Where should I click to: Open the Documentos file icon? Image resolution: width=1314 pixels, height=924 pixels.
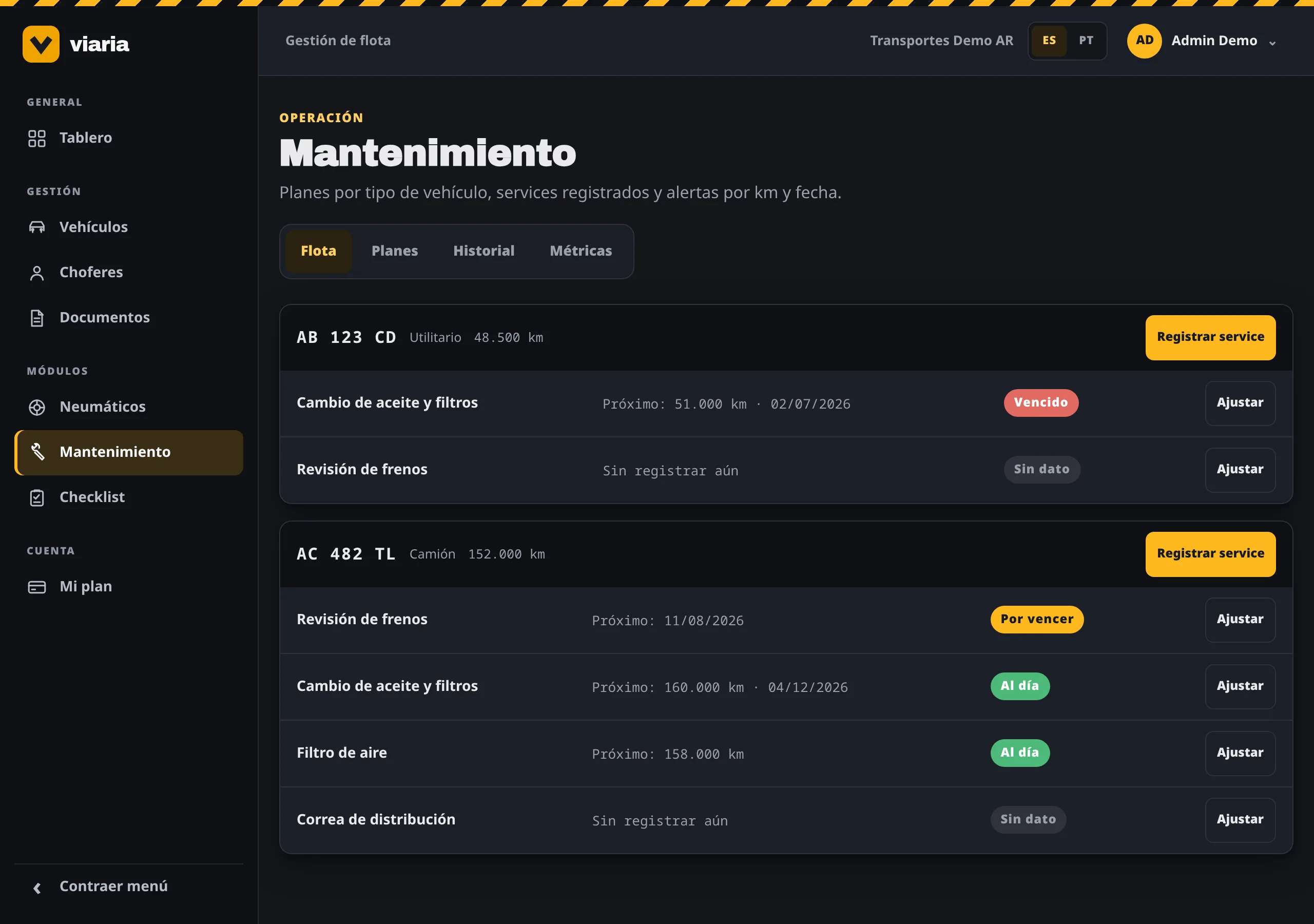coord(36,318)
